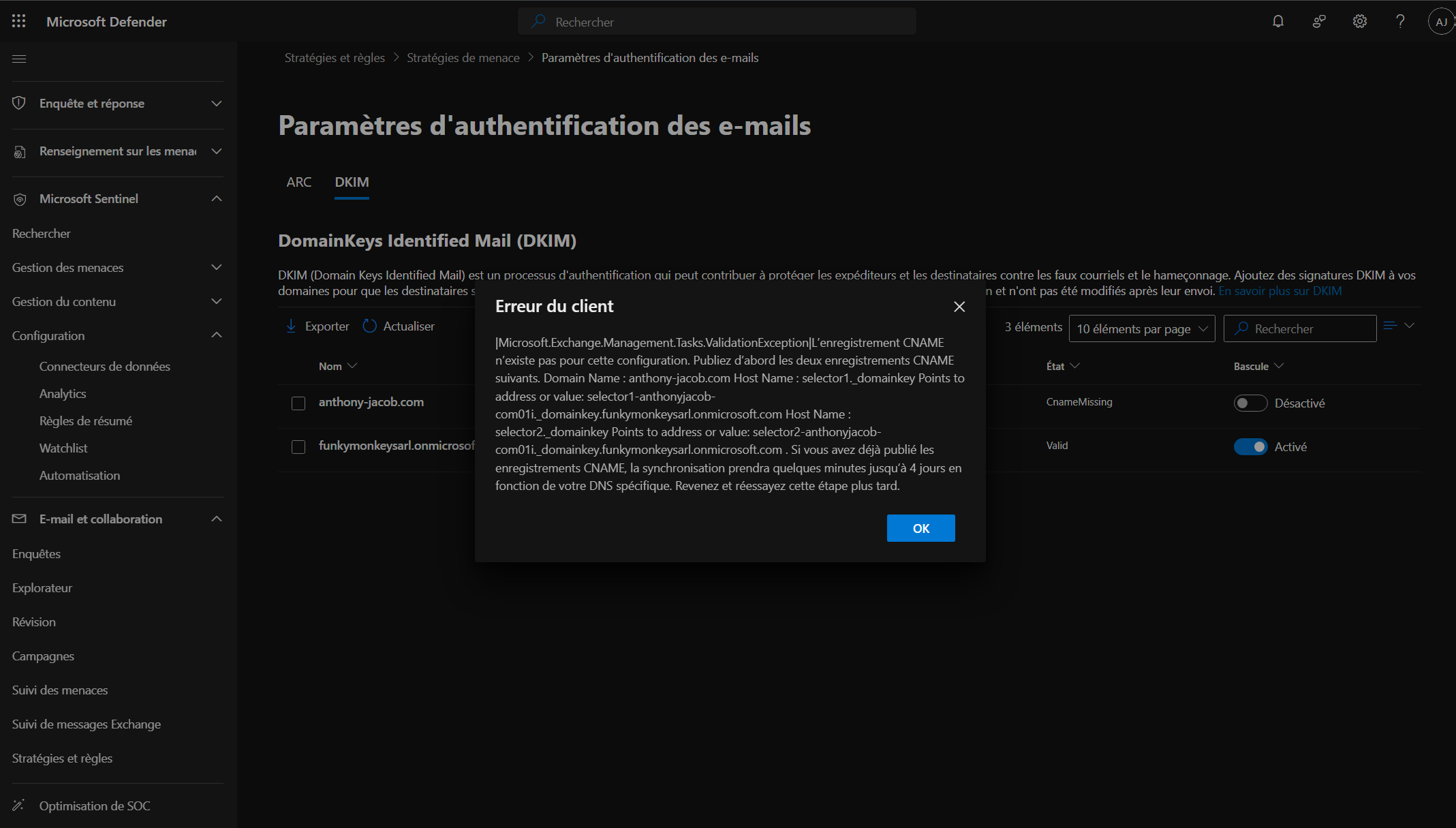
Task: Turn off the Activé DKIM toggle
Action: tap(1250, 447)
